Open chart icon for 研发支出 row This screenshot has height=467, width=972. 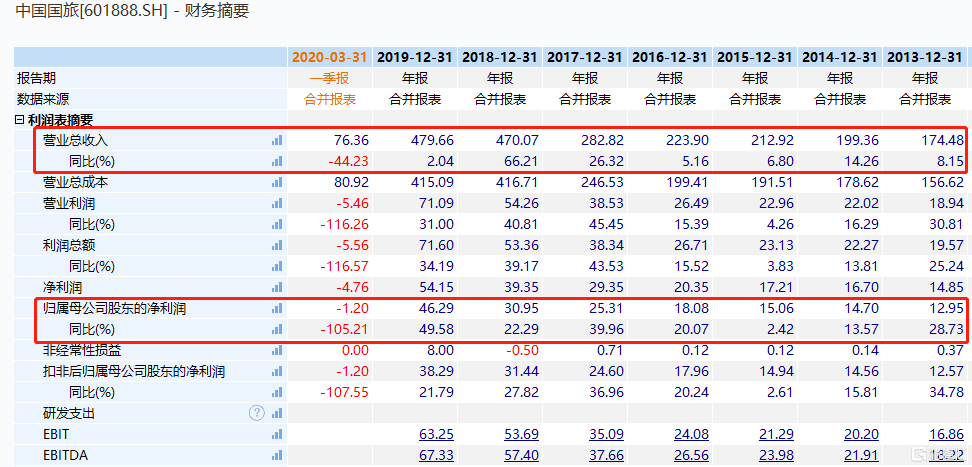pos(276,413)
